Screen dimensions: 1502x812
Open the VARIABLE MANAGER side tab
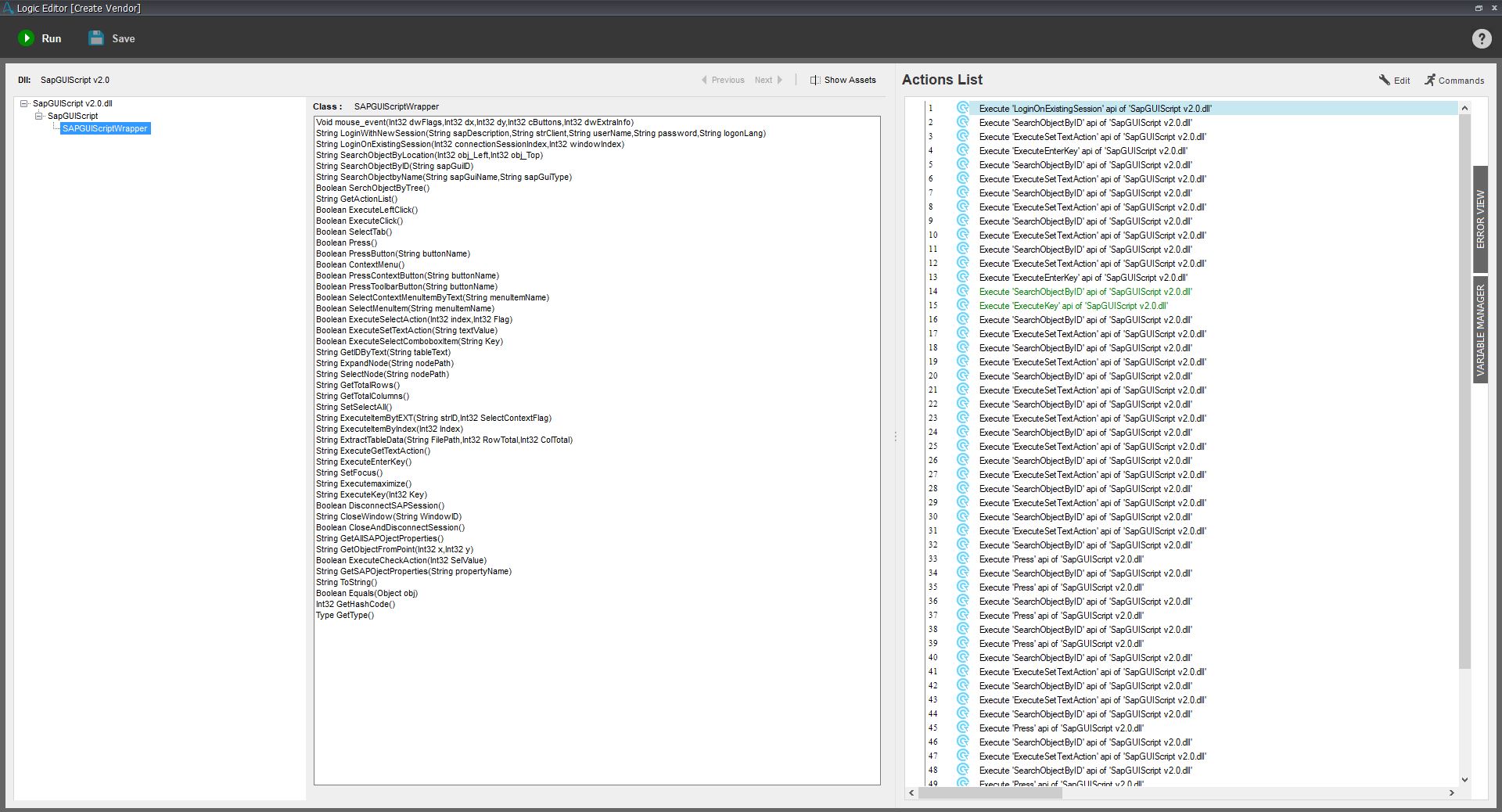1480,330
